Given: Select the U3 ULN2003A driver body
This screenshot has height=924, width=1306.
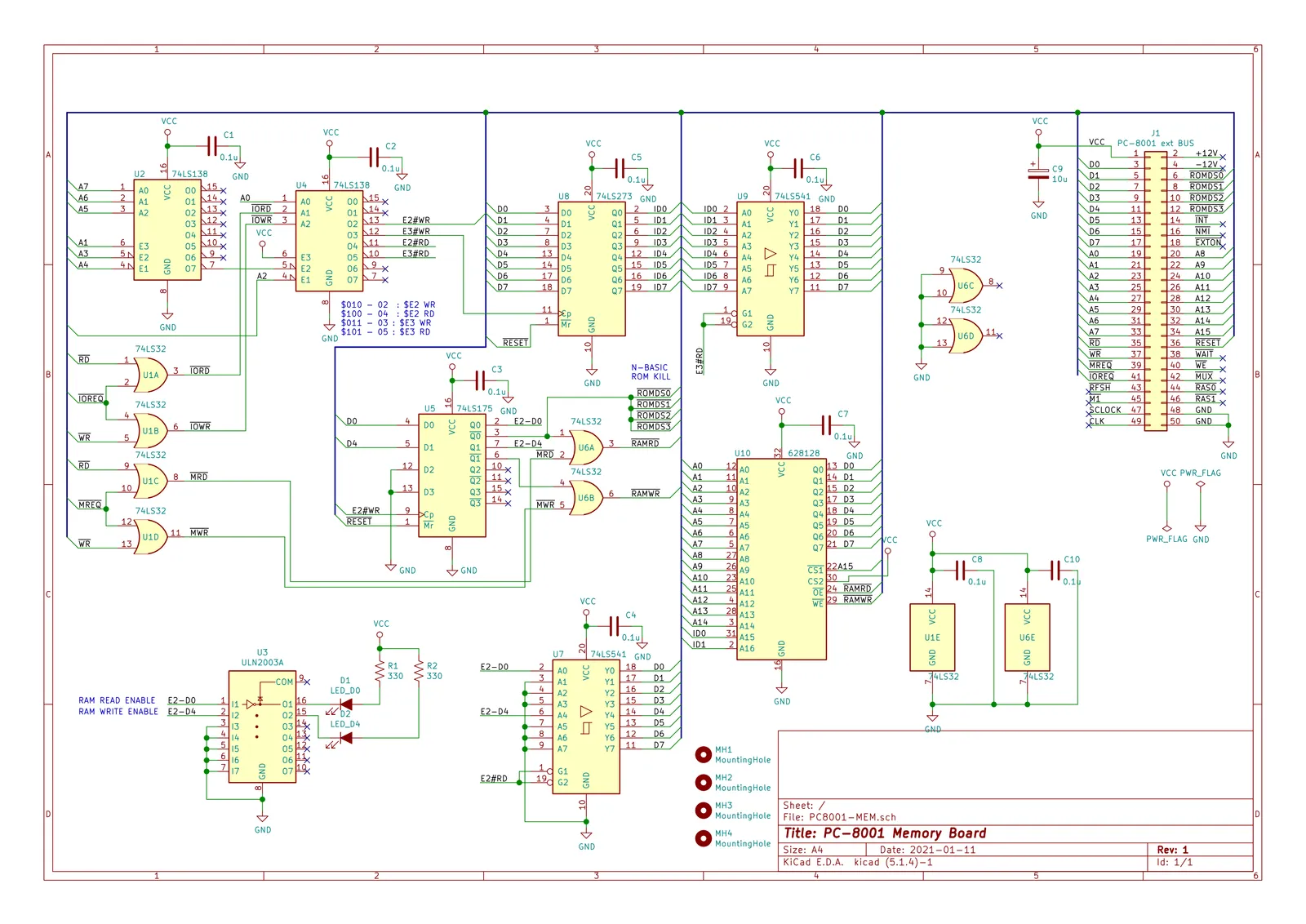Looking at the screenshot, I should click(262, 726).
